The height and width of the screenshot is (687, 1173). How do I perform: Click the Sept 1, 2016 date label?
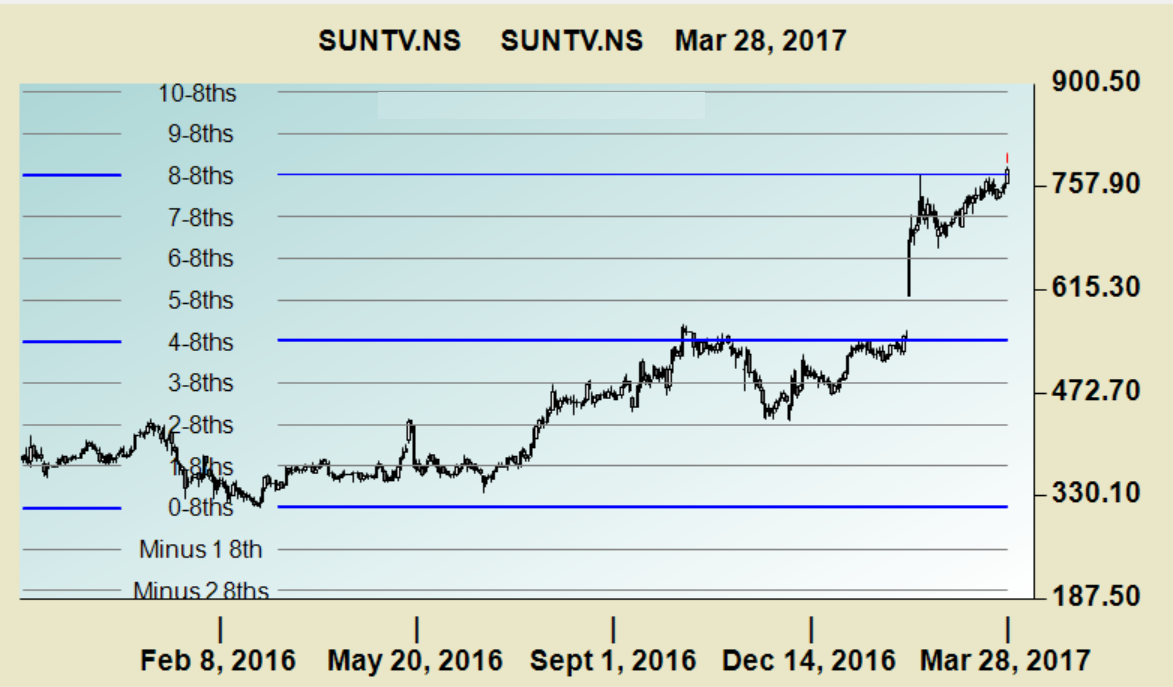click(613, 661)
